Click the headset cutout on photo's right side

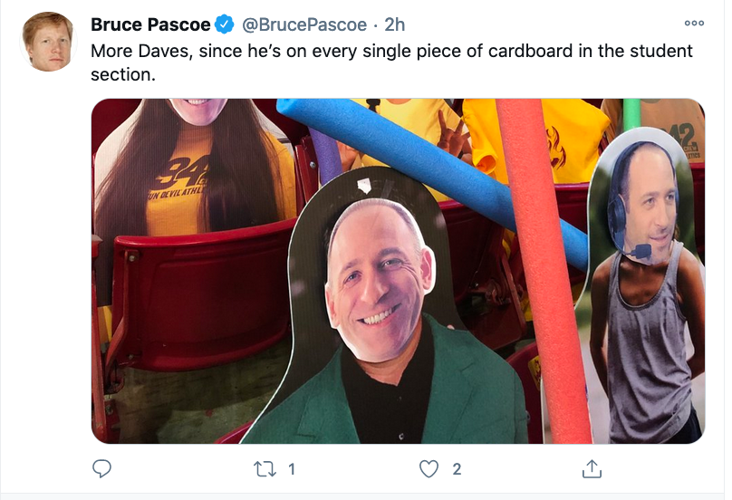click(x=644, y=287)
